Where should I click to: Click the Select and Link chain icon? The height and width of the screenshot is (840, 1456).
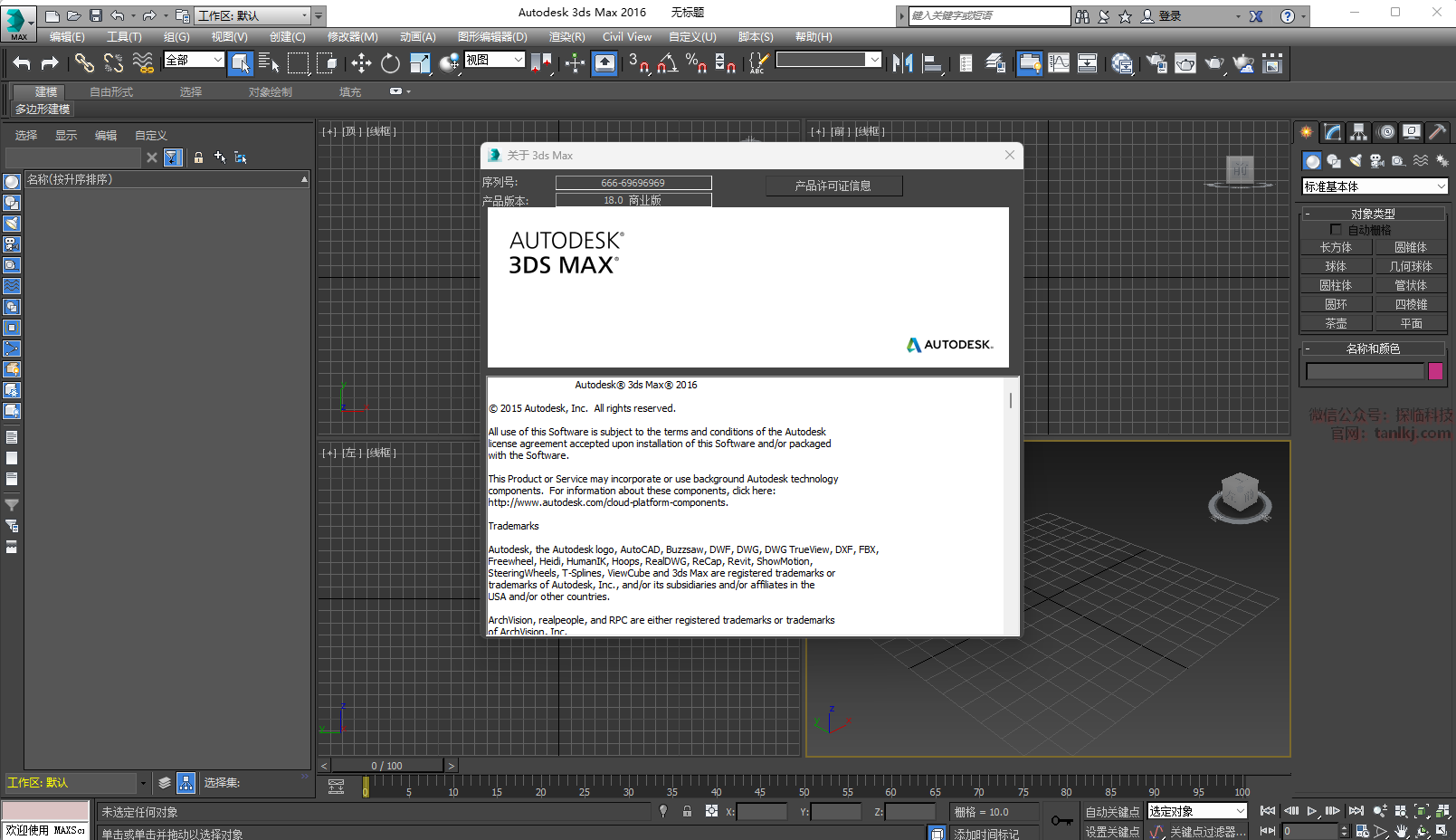tap(84, 63)
